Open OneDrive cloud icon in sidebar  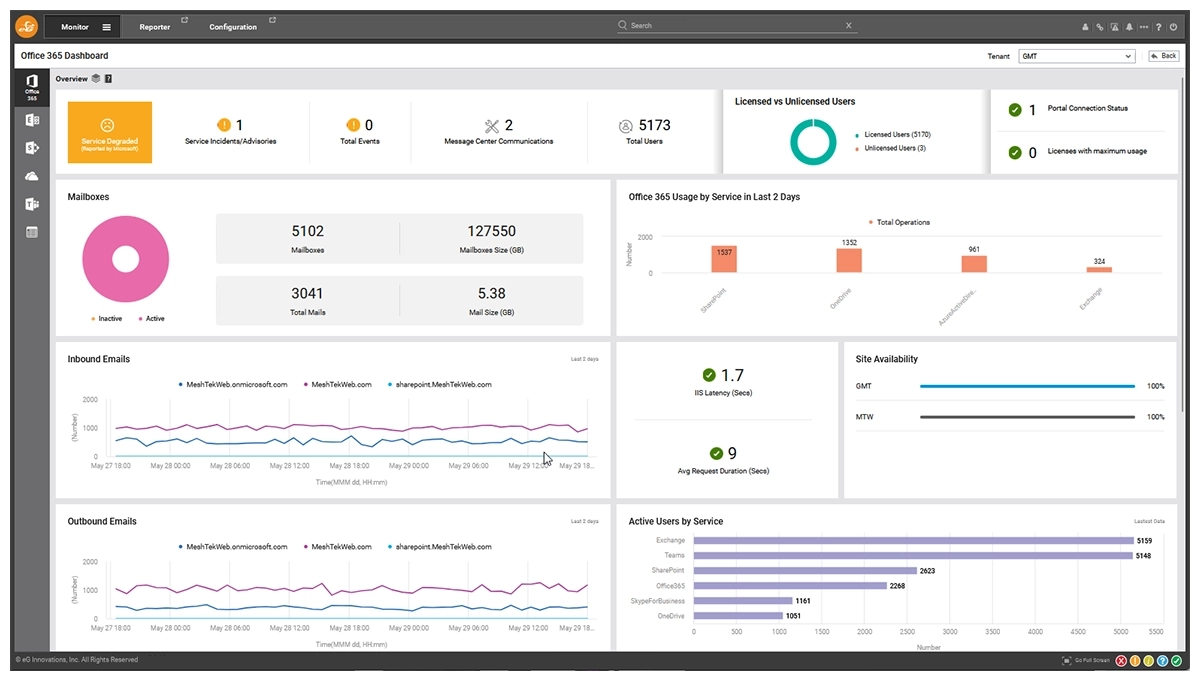(32, 176)
